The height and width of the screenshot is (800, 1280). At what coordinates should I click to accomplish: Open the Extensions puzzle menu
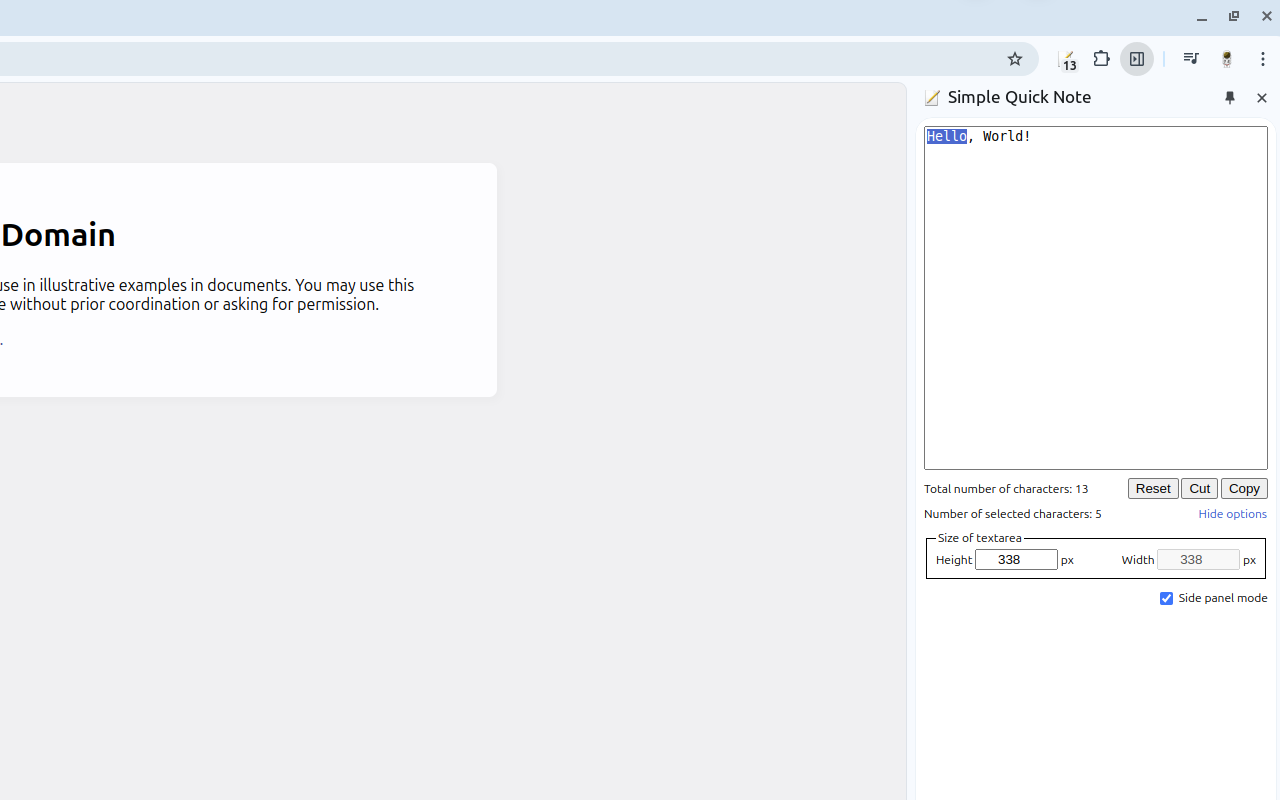1101,59
